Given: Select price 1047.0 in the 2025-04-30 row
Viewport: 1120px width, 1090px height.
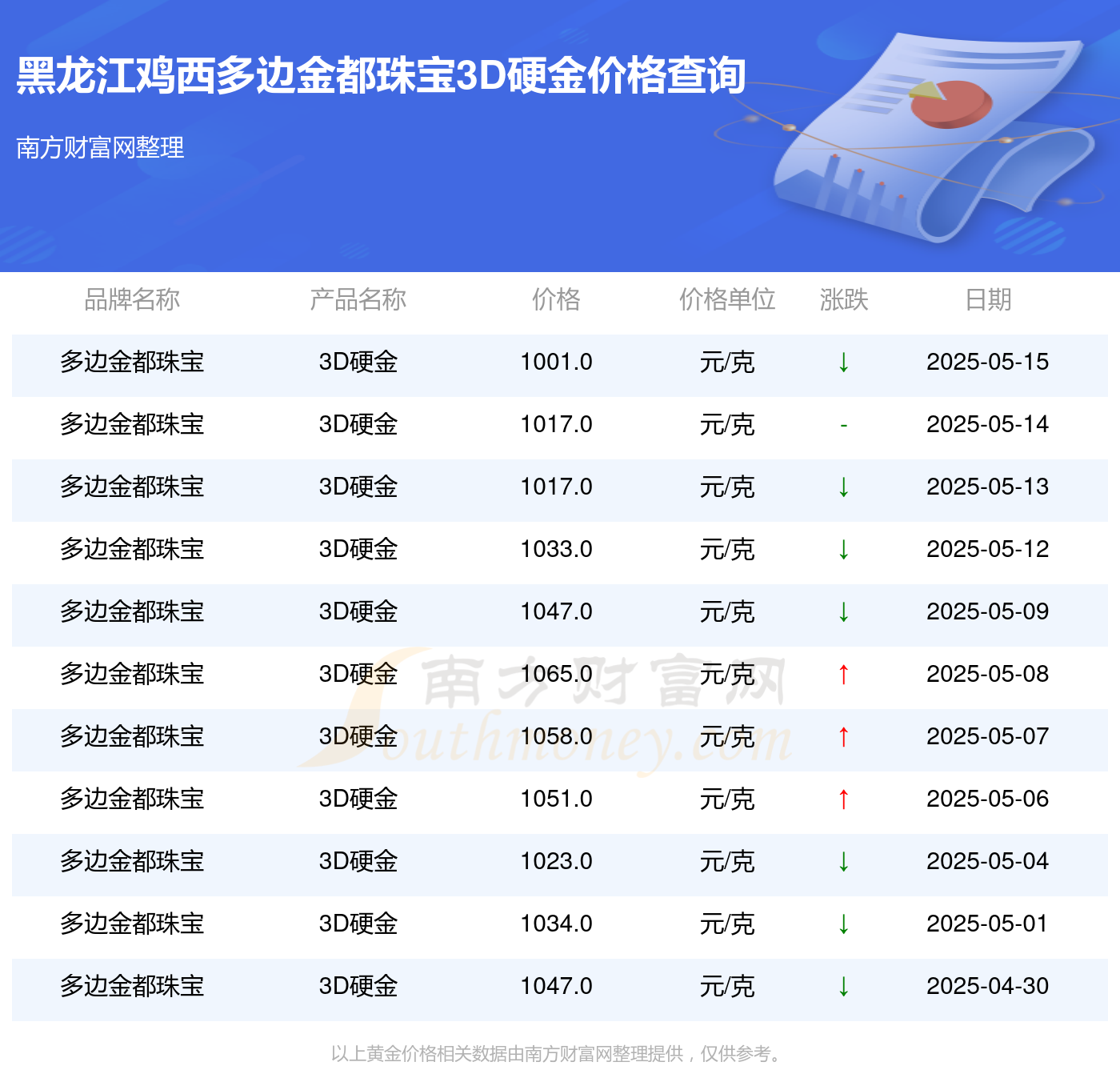Looking at the screenshot, I should pyautogui.click(x=556, y=986).
